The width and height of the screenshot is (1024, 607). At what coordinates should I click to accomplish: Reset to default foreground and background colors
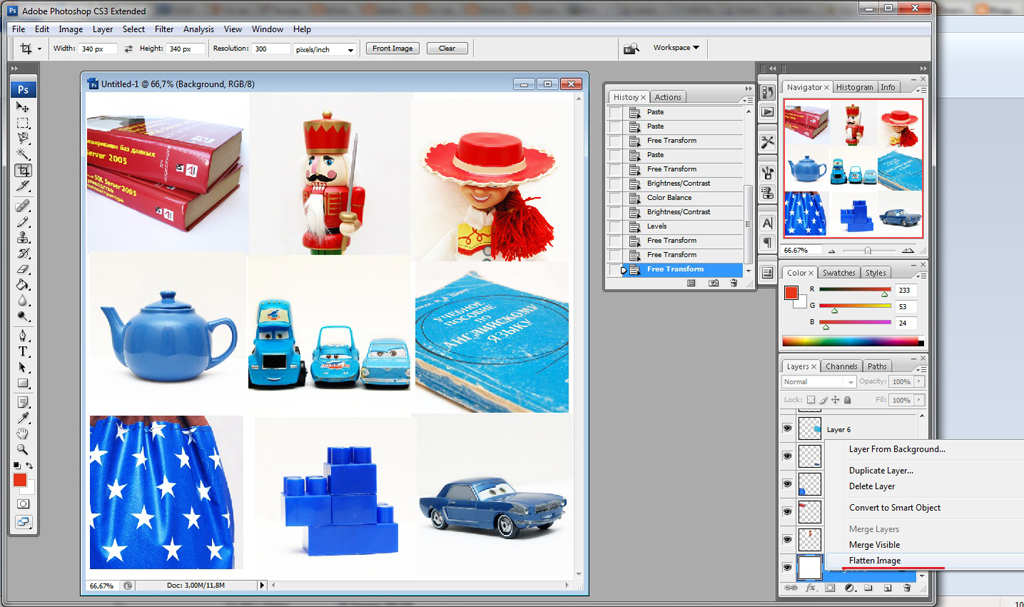pos(17,465)
